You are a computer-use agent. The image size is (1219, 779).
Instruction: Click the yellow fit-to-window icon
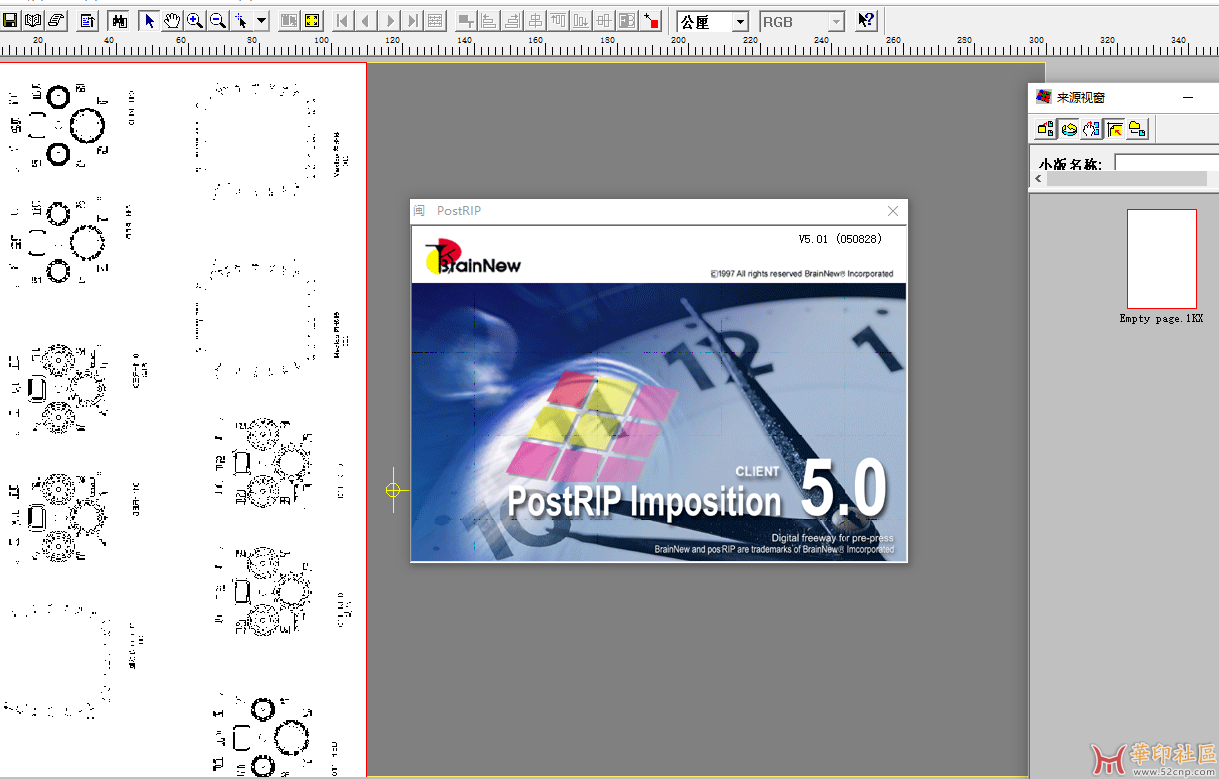tap(312, 20)
